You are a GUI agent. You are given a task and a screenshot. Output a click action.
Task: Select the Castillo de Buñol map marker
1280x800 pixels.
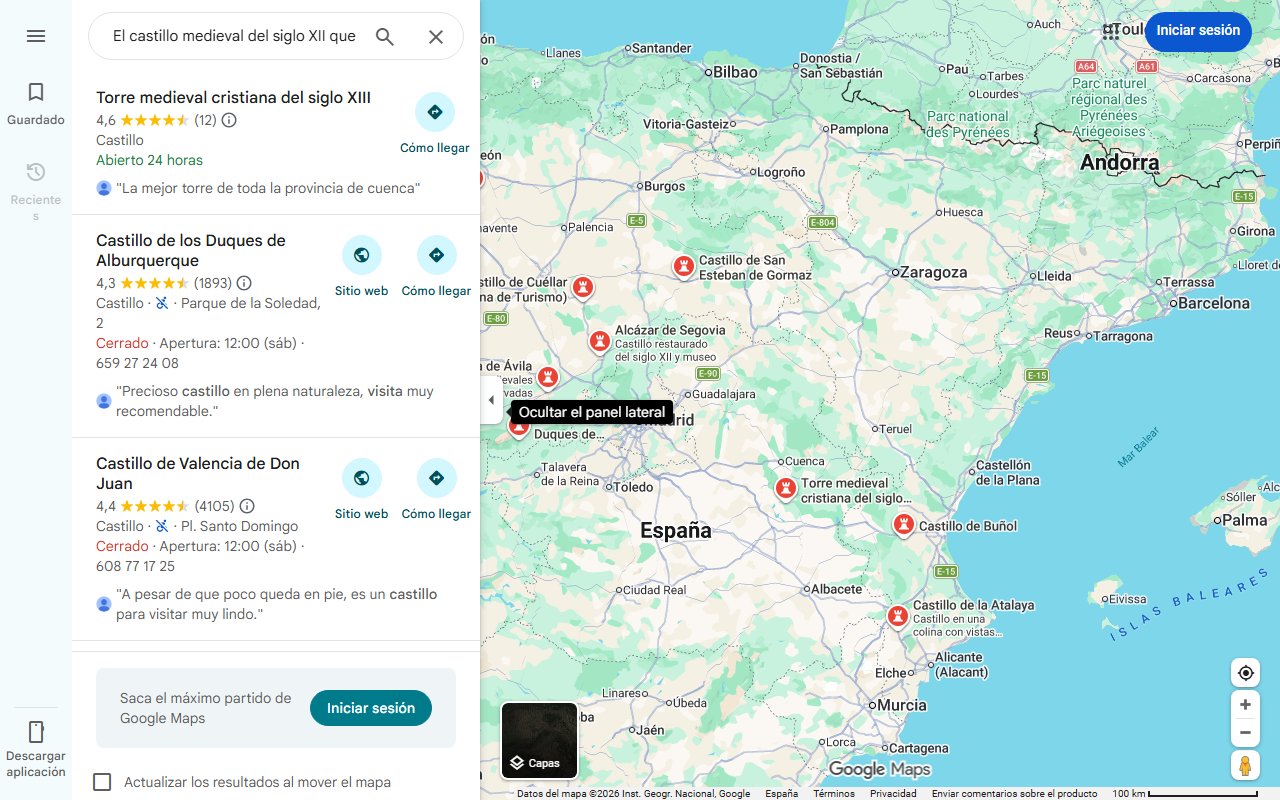point(903,523)
